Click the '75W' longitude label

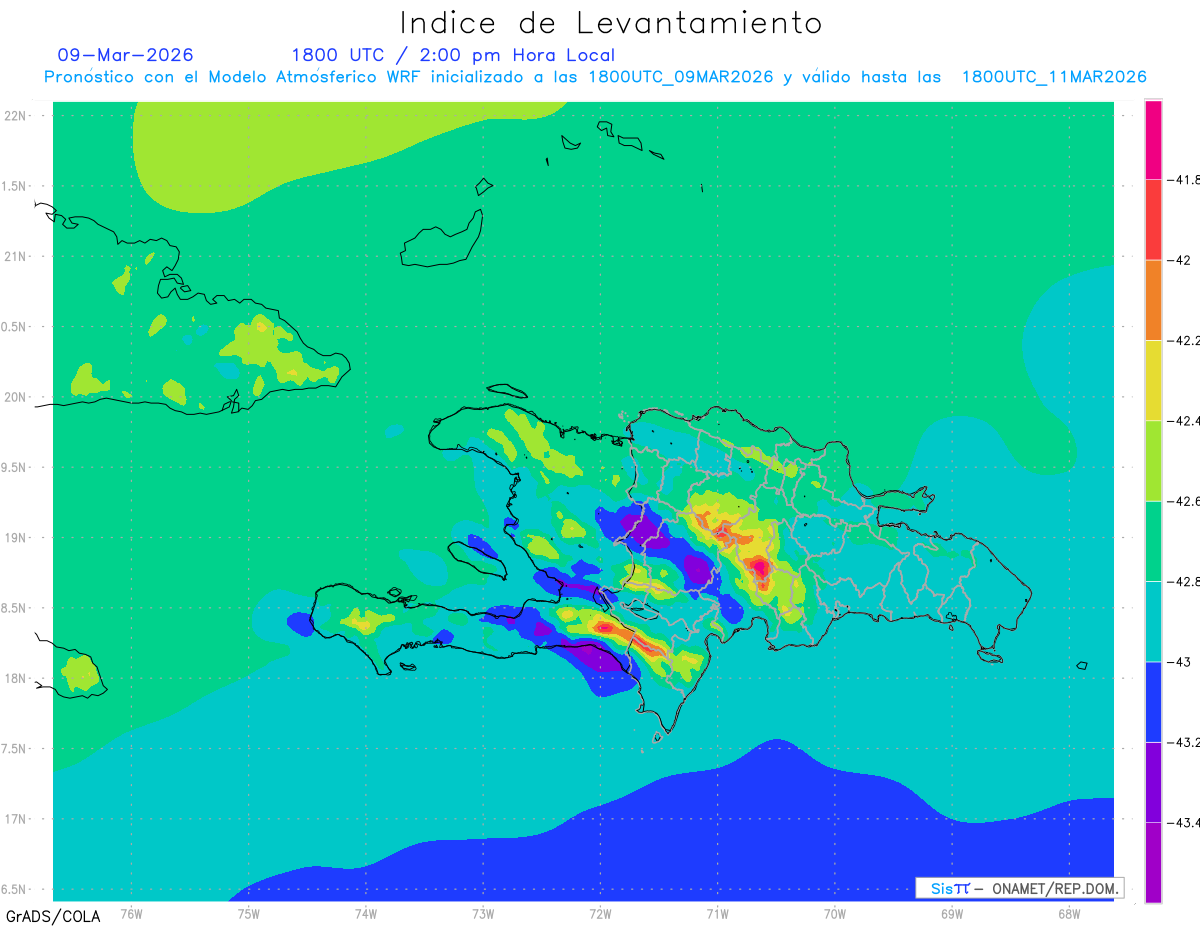coord(249,913)
